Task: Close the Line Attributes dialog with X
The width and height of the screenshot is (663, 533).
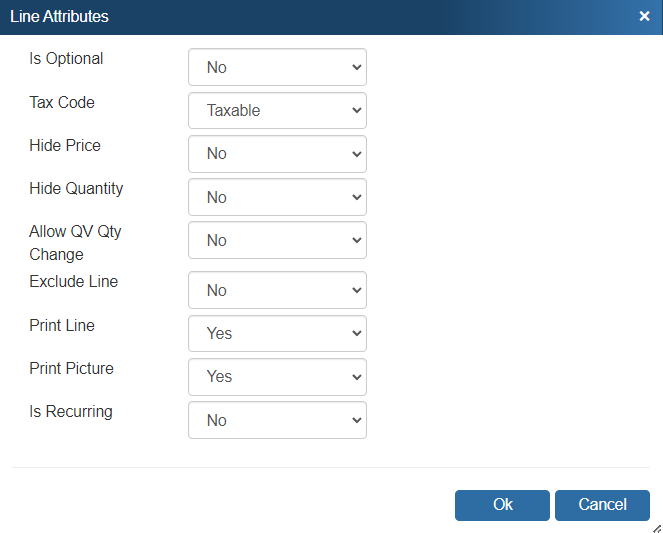Action: 645,16
